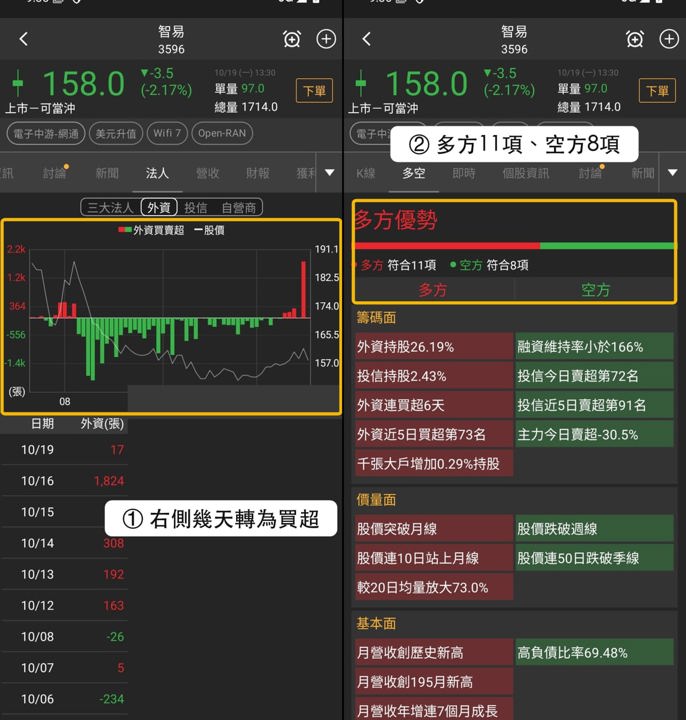
Task: Select 自營商 segment
Action: point(239,208)
